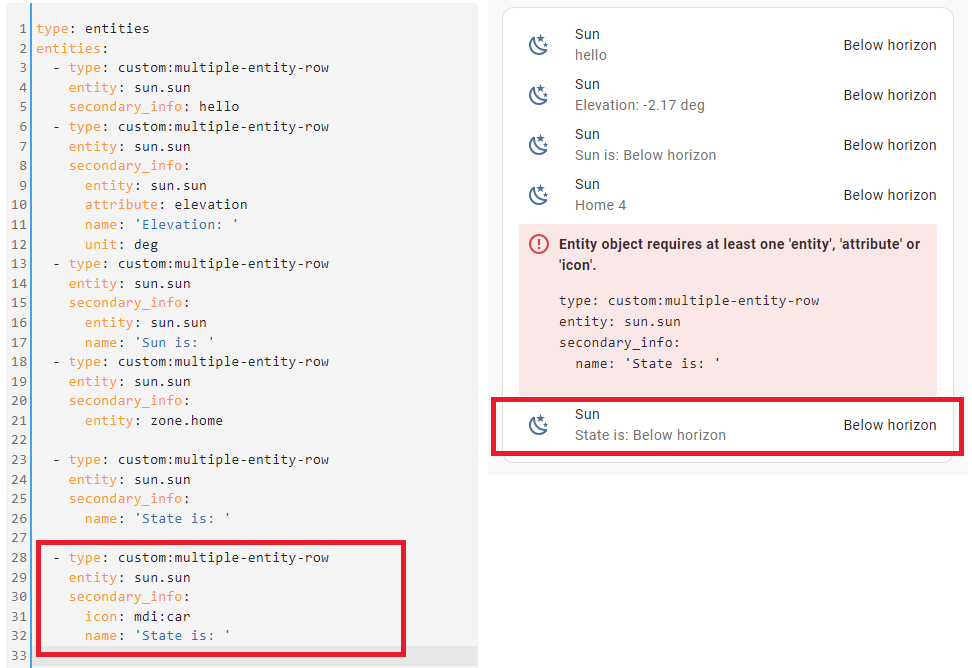
Task: Click the moon icon on the Home 4 row
Action: pyautogui.click(x=538, y=194)
